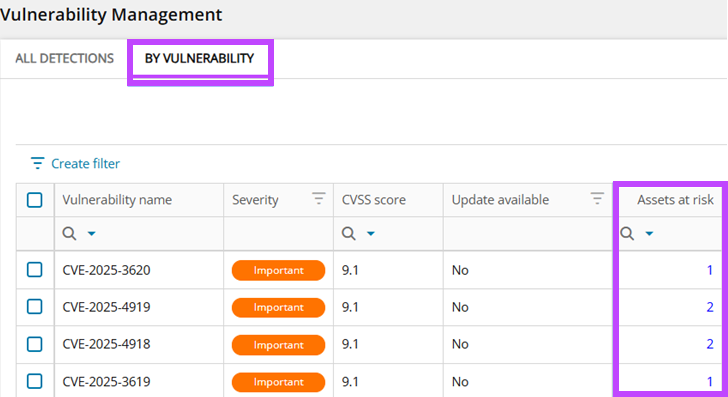
Task: Click the Create filter funnel icon
Action: click(x=37, y=163)
